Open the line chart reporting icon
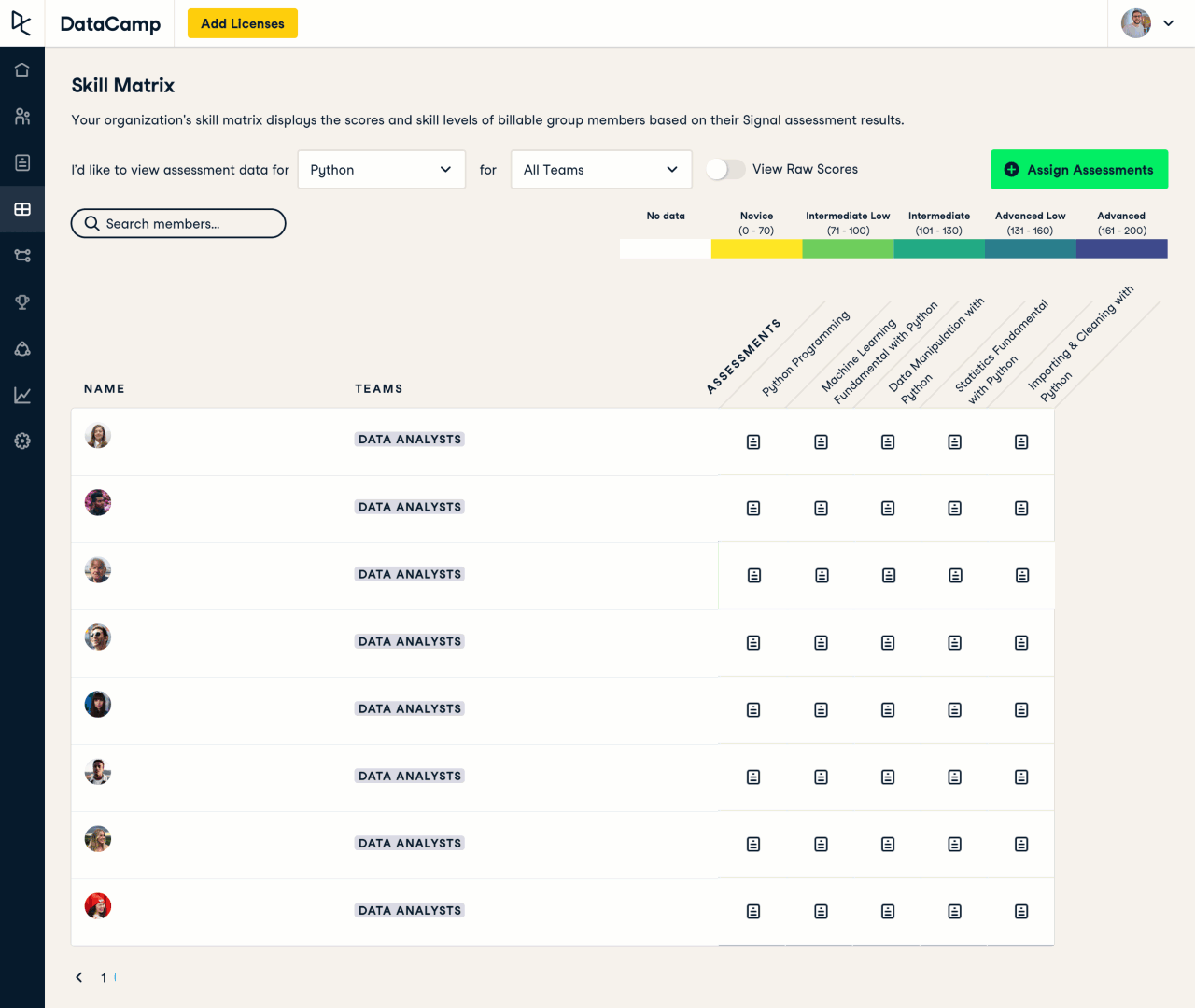1195x1008 pixels. click(x=22, y=395)
